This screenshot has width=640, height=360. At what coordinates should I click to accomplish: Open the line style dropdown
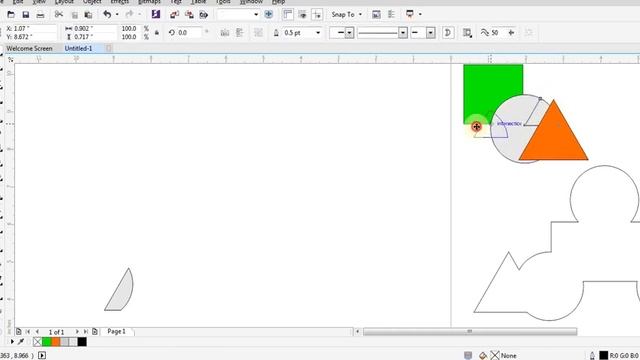click(x=403, y=33)
